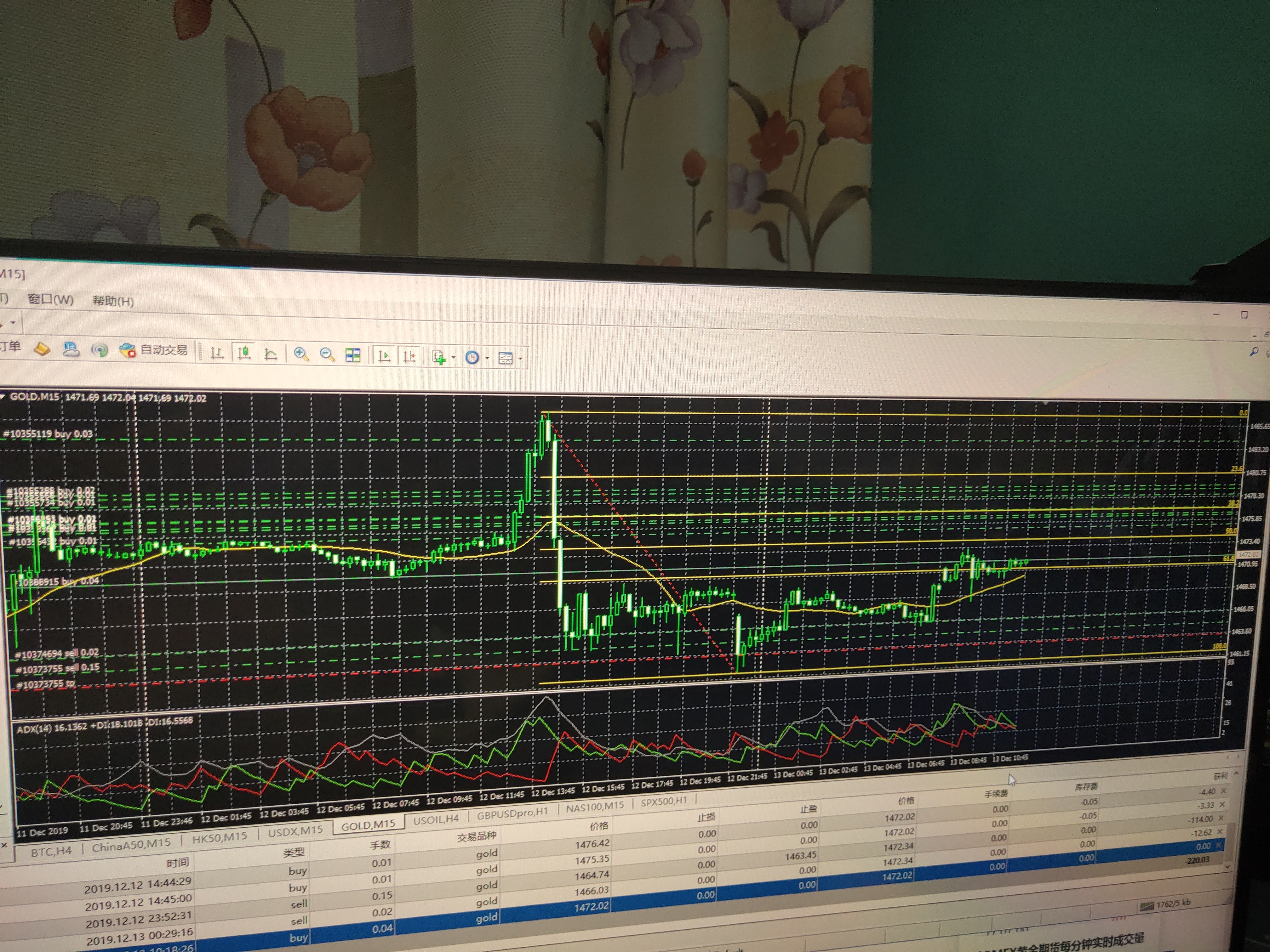
Task: Close the order showing -4.40 profit
Action: 1223,791
